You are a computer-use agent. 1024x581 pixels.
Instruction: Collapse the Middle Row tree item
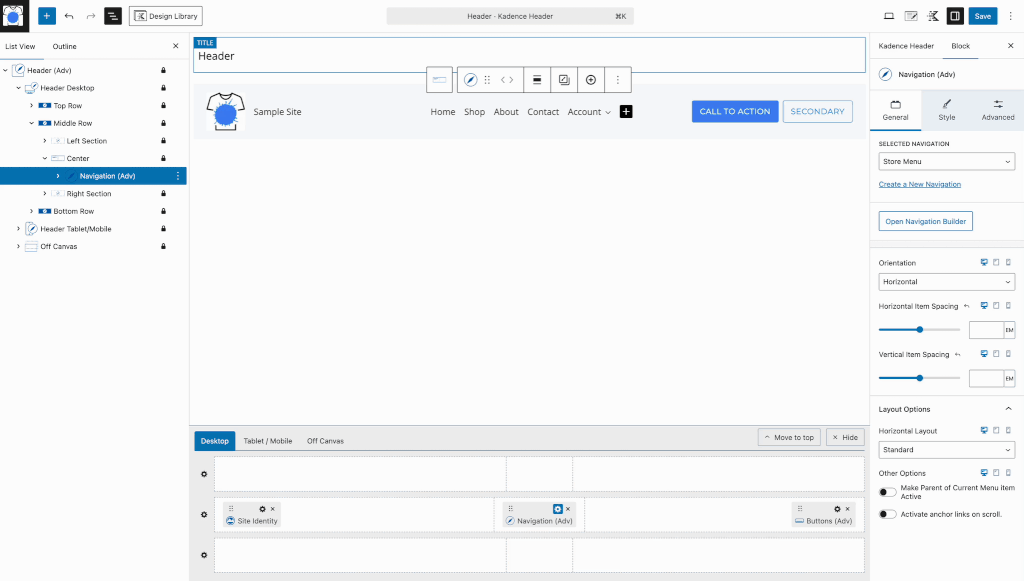[x=31, y=123]
